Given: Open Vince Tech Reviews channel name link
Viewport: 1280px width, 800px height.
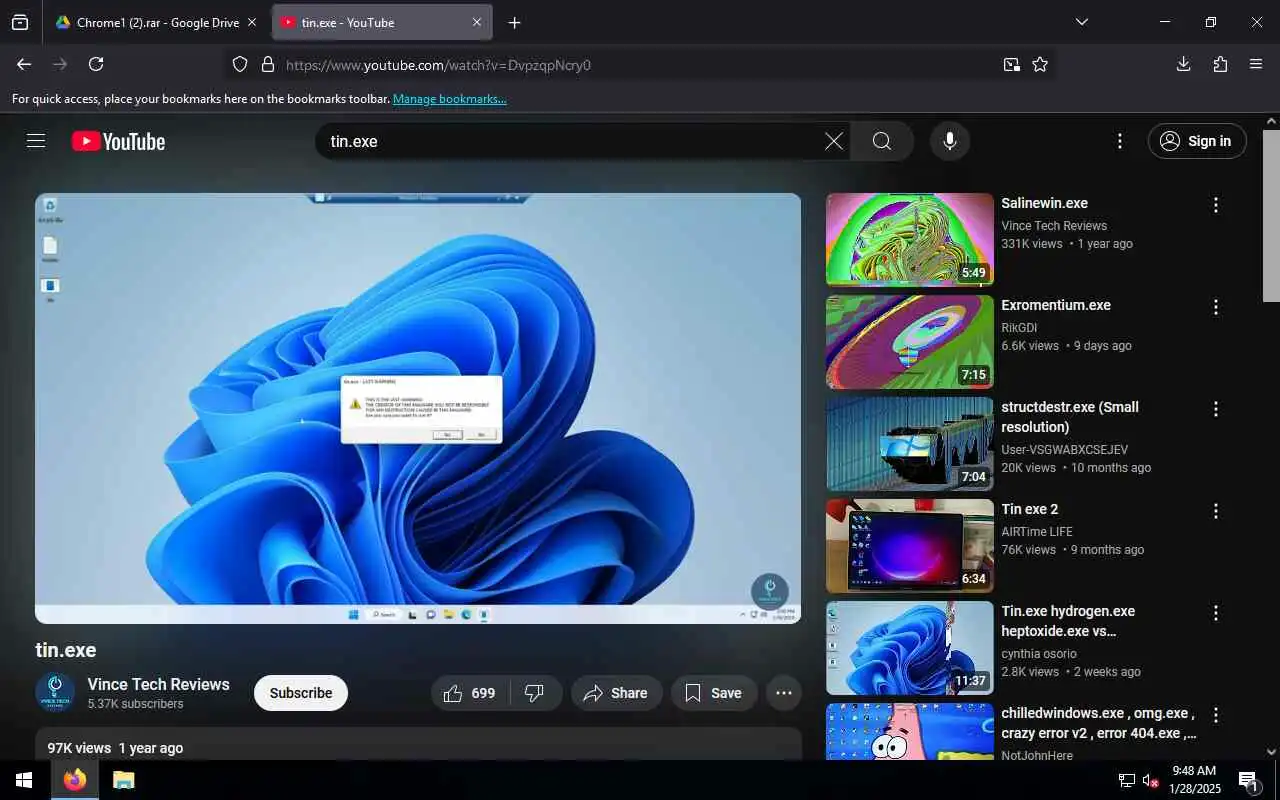Looking at the screenshot, I should click(x=158, y=684).
